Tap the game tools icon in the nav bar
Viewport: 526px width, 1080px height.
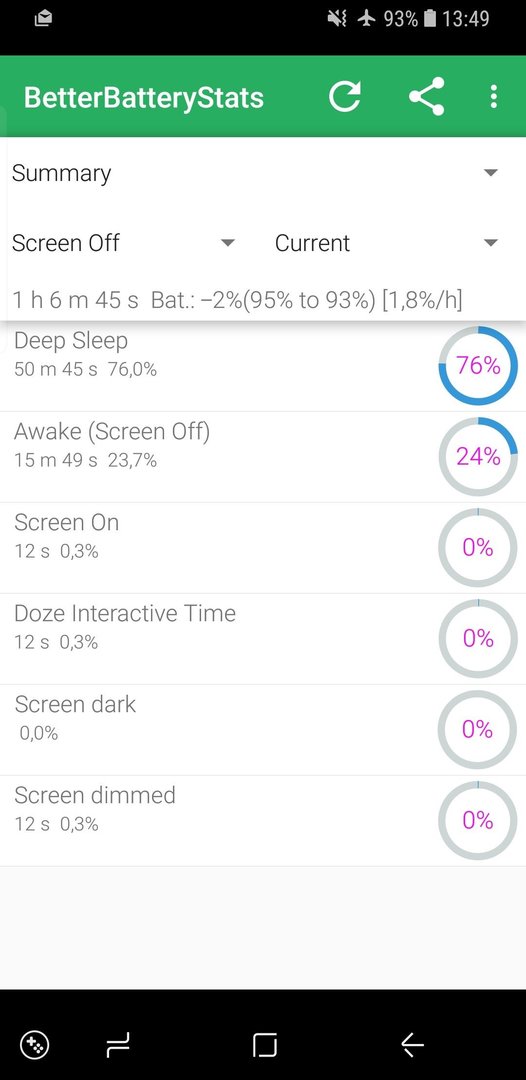(x=34, y=1045)
